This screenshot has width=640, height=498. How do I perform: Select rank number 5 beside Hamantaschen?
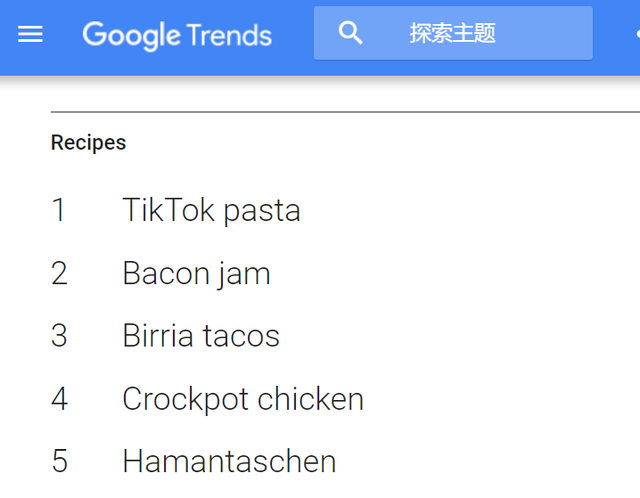(59, 461)
